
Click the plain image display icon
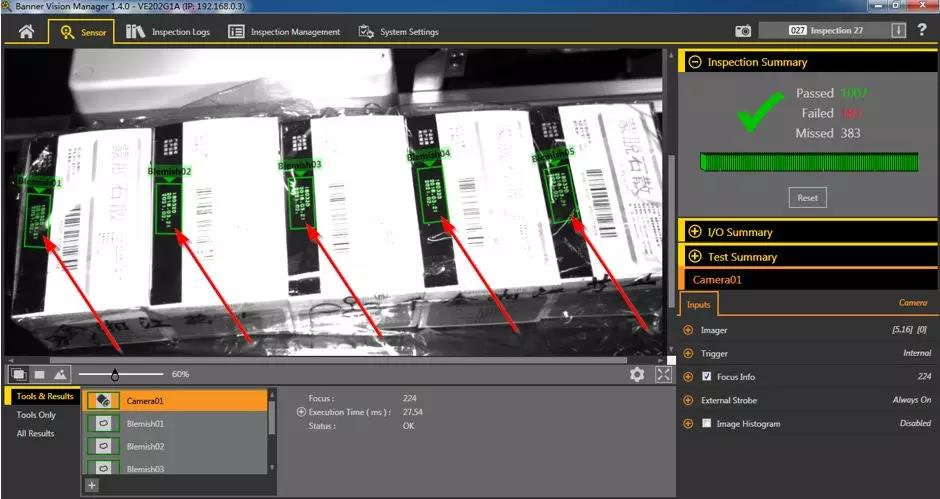(x=40, y=374)
